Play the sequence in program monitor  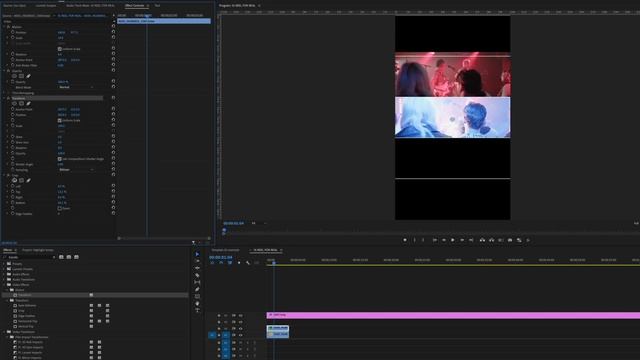point(453,240)
